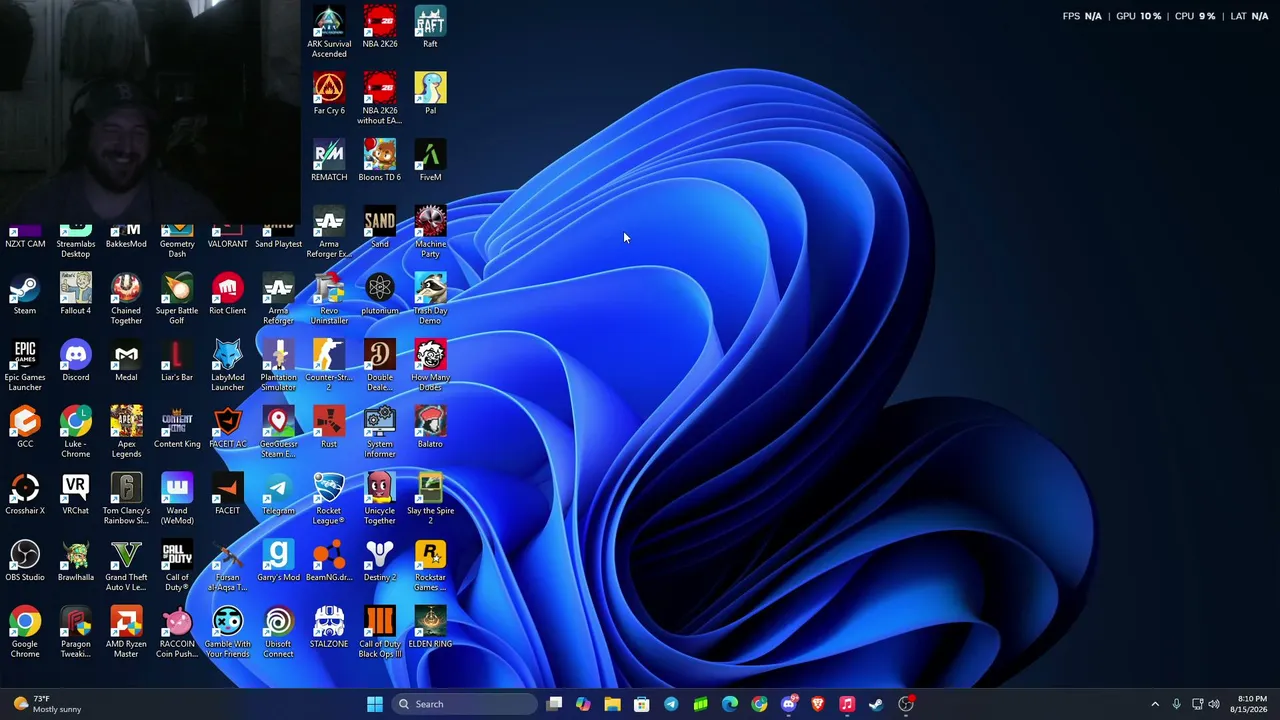Viewport: 1280px width, 720px height.
Task: Open the Content King desktop shortcut
Action: 177,426
